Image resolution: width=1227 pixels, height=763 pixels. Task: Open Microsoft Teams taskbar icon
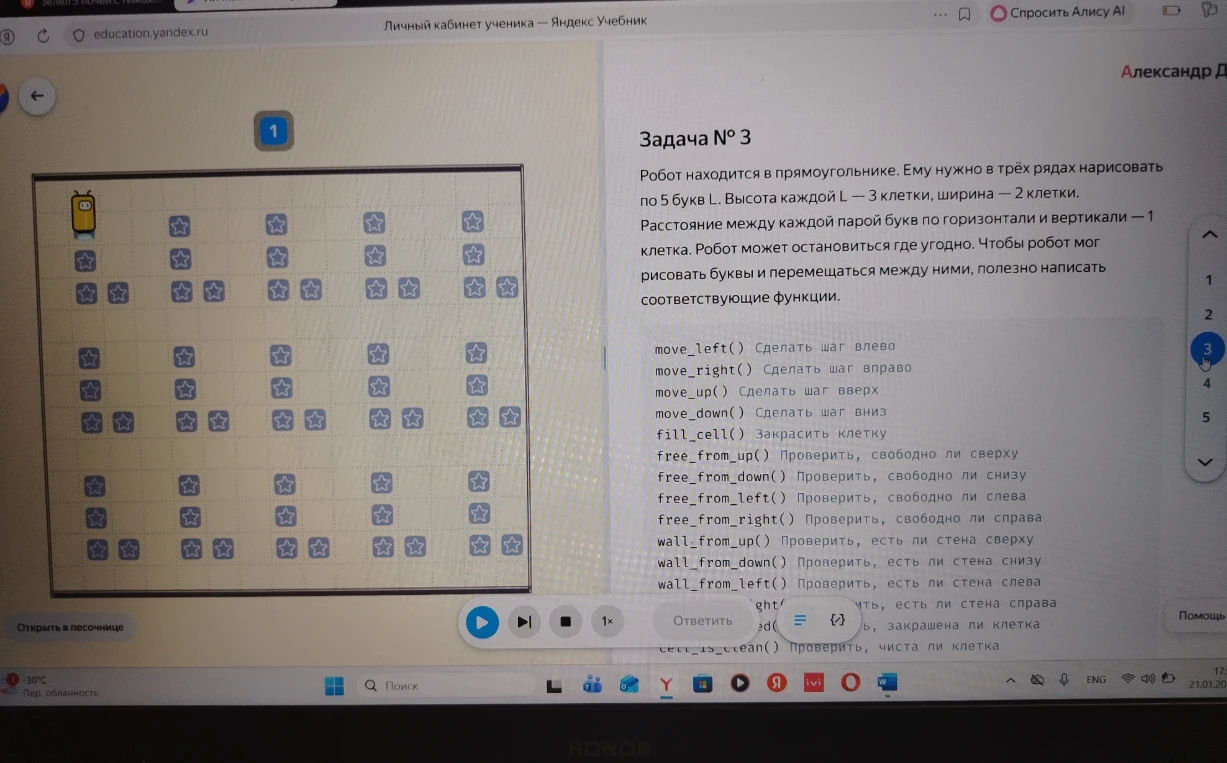pyautogui.click(x=592, y=685)
